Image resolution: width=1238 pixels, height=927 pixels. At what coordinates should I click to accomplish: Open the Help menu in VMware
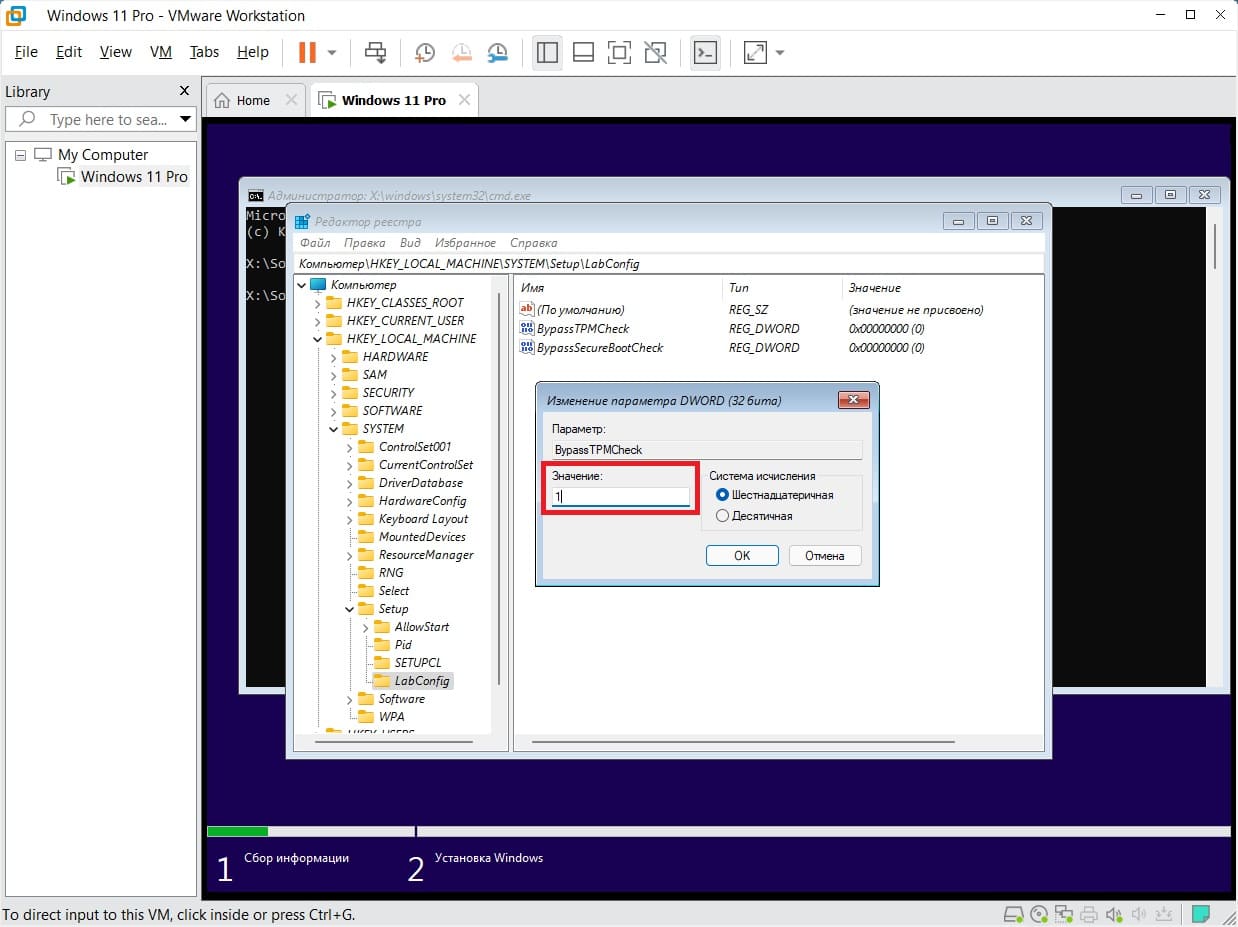(253, 52)
